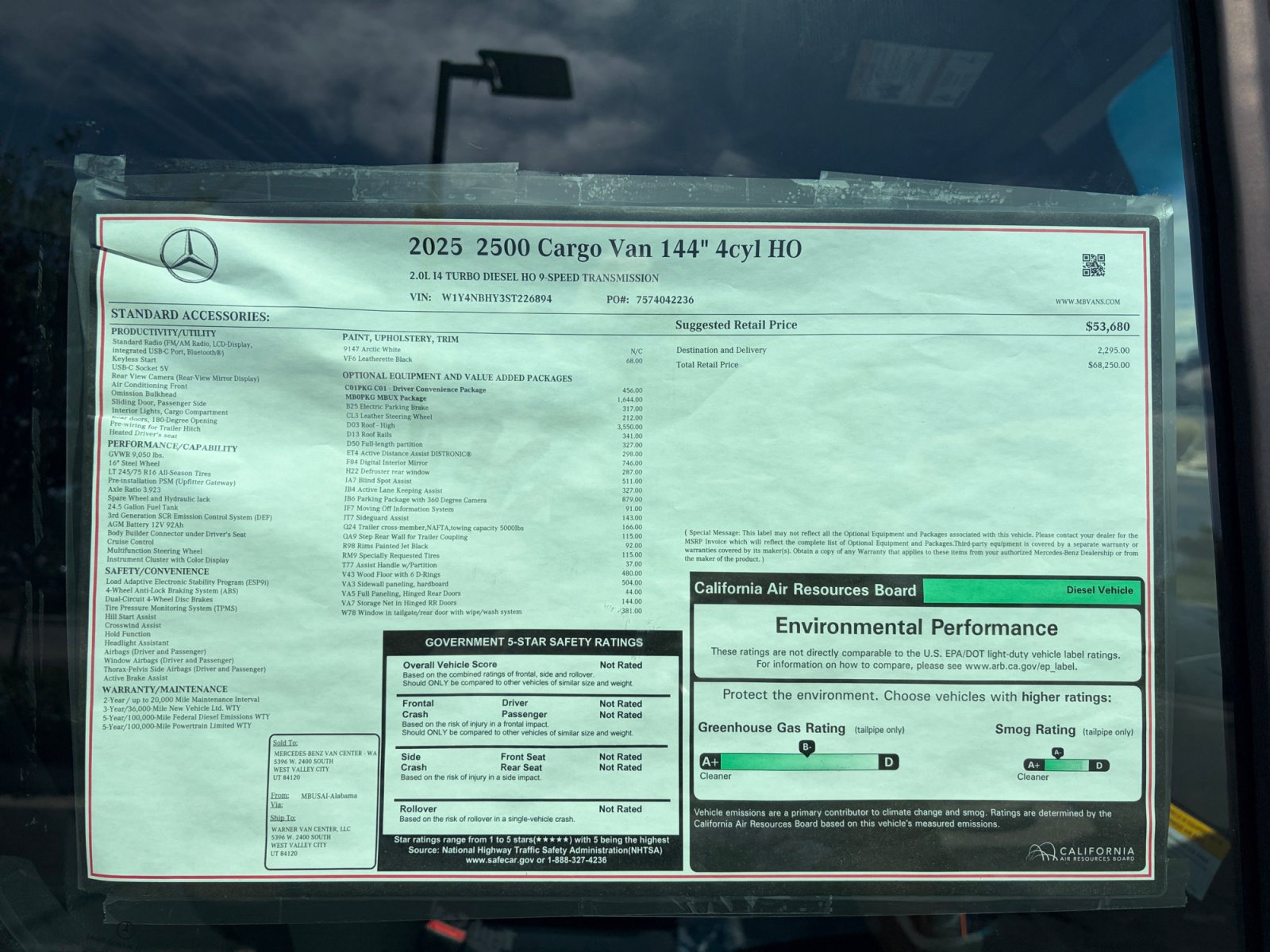Click the 'D03 Roof - High' option
1270x952 pixels.
pos(370,426)
